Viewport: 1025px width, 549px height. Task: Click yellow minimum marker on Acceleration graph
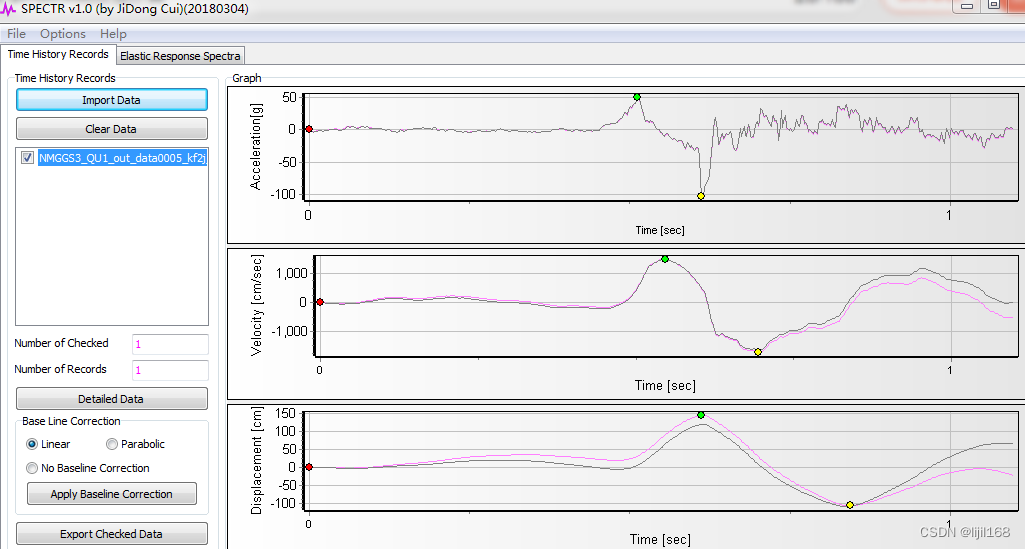click(x=701, y=196)
